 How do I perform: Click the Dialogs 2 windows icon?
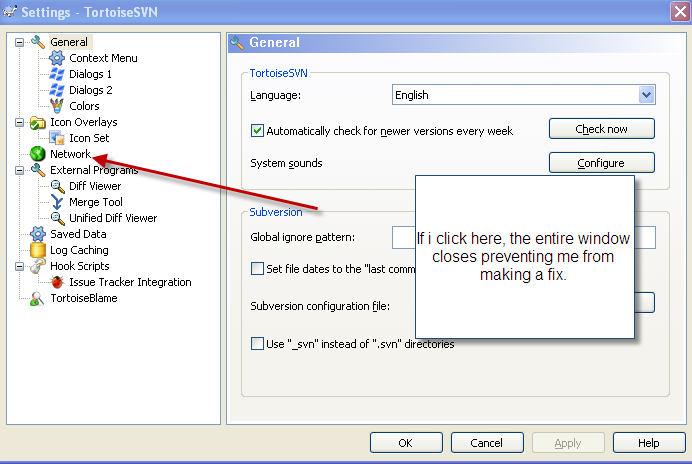(x=56, y=90)
